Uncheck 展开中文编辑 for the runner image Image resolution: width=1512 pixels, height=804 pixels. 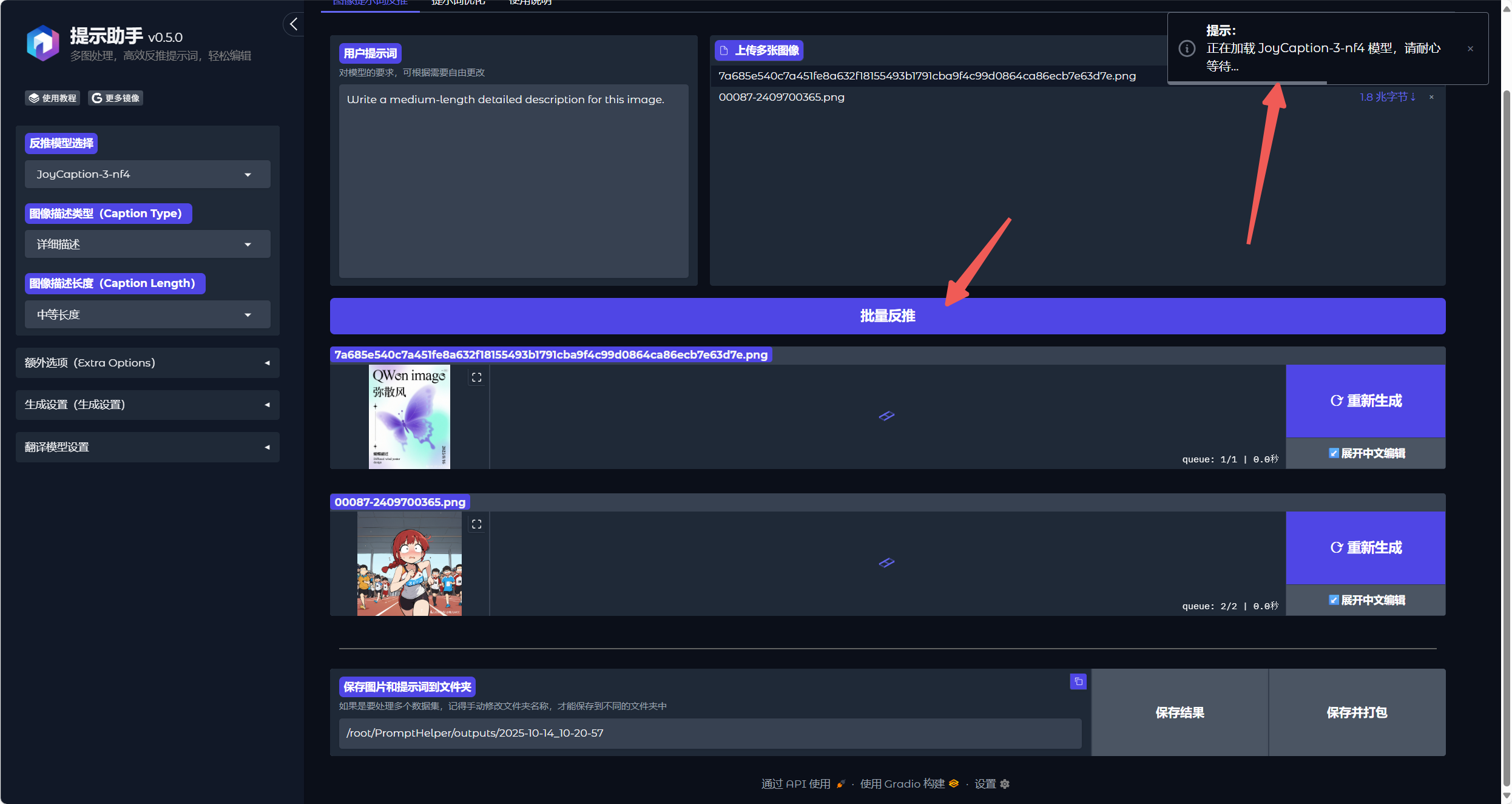click(x=1334, y=600)
